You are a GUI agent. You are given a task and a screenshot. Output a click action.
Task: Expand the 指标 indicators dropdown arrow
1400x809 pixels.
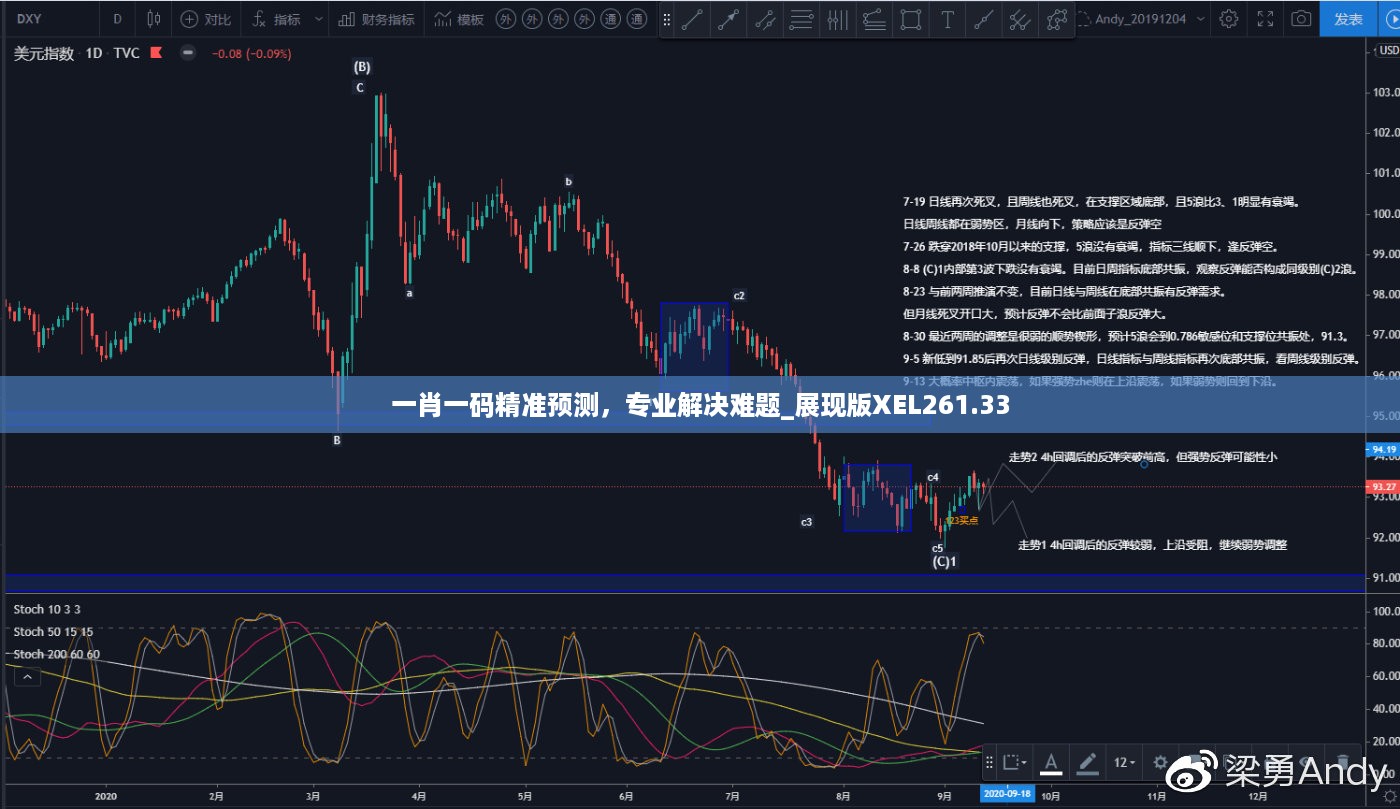(318, 19)
